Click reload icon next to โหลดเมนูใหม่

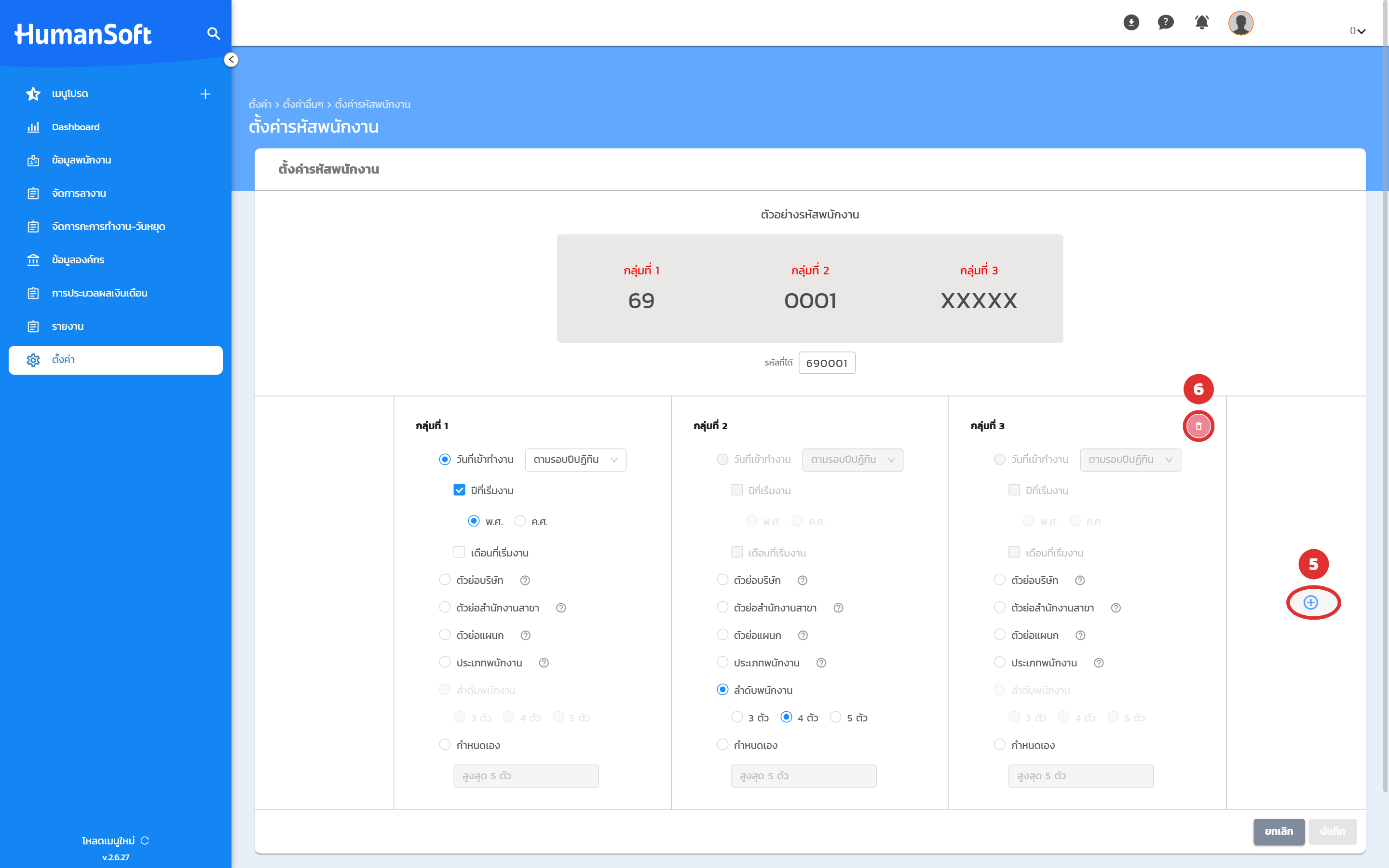(145, 841)
